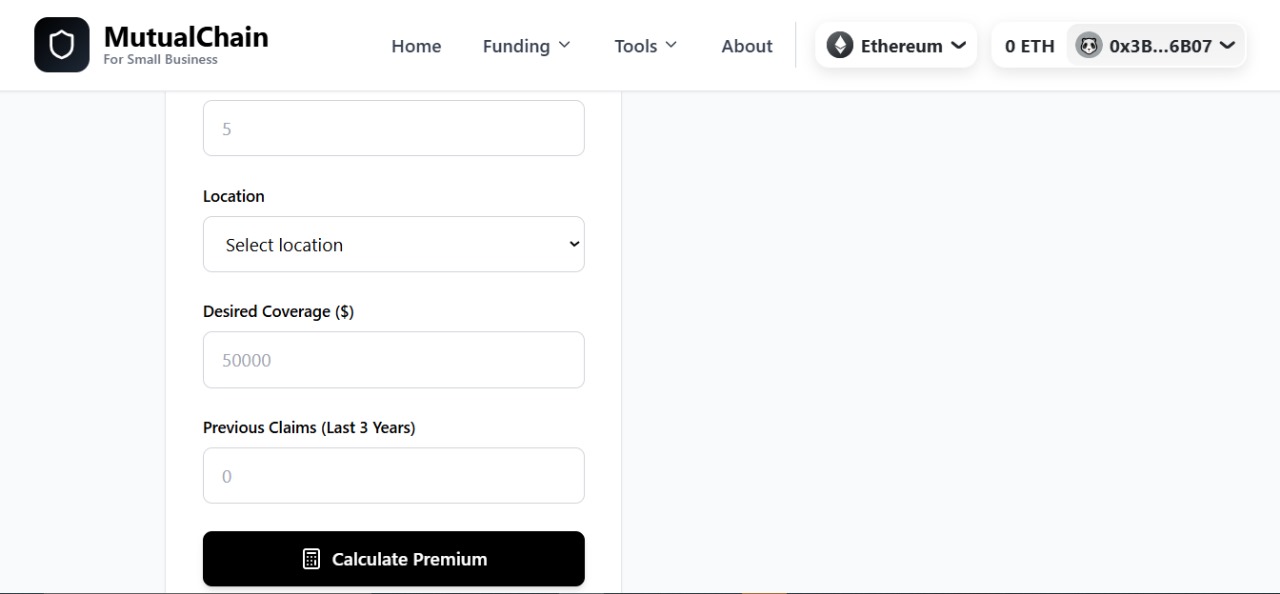Focus the input field showing placeholder 5
The height and width of the screenshot is (594, 1280).
click(x=393, y=128)
